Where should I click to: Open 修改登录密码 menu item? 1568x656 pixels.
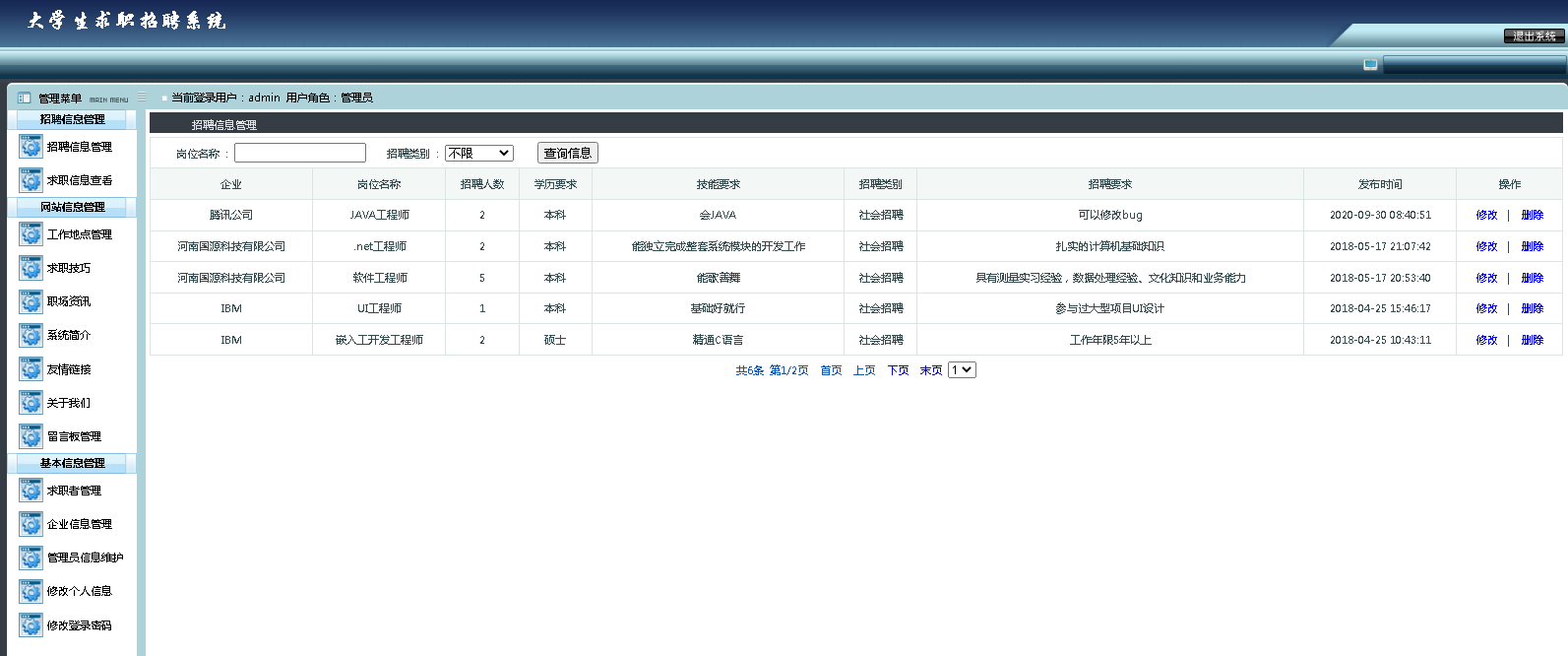coord(80,625)
